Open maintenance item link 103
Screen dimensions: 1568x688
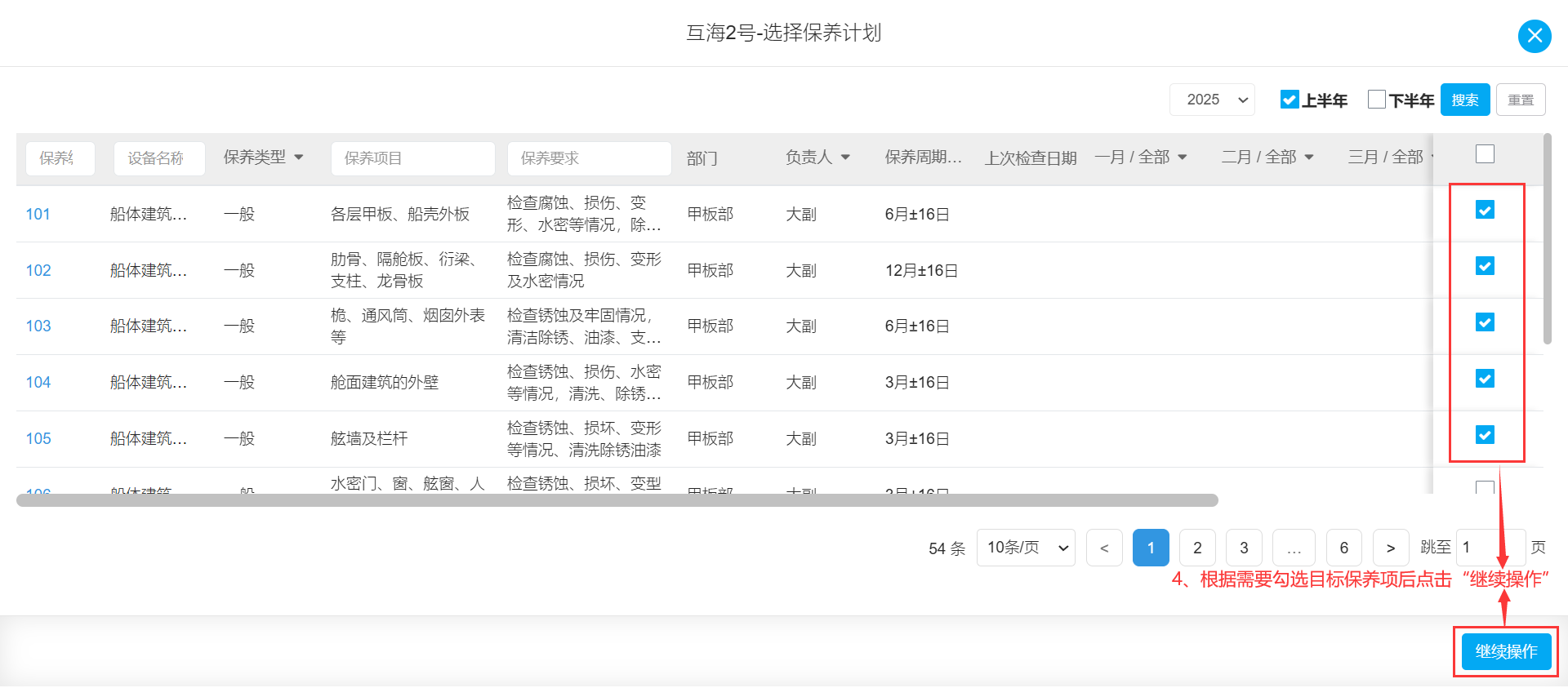click(38, 326)
